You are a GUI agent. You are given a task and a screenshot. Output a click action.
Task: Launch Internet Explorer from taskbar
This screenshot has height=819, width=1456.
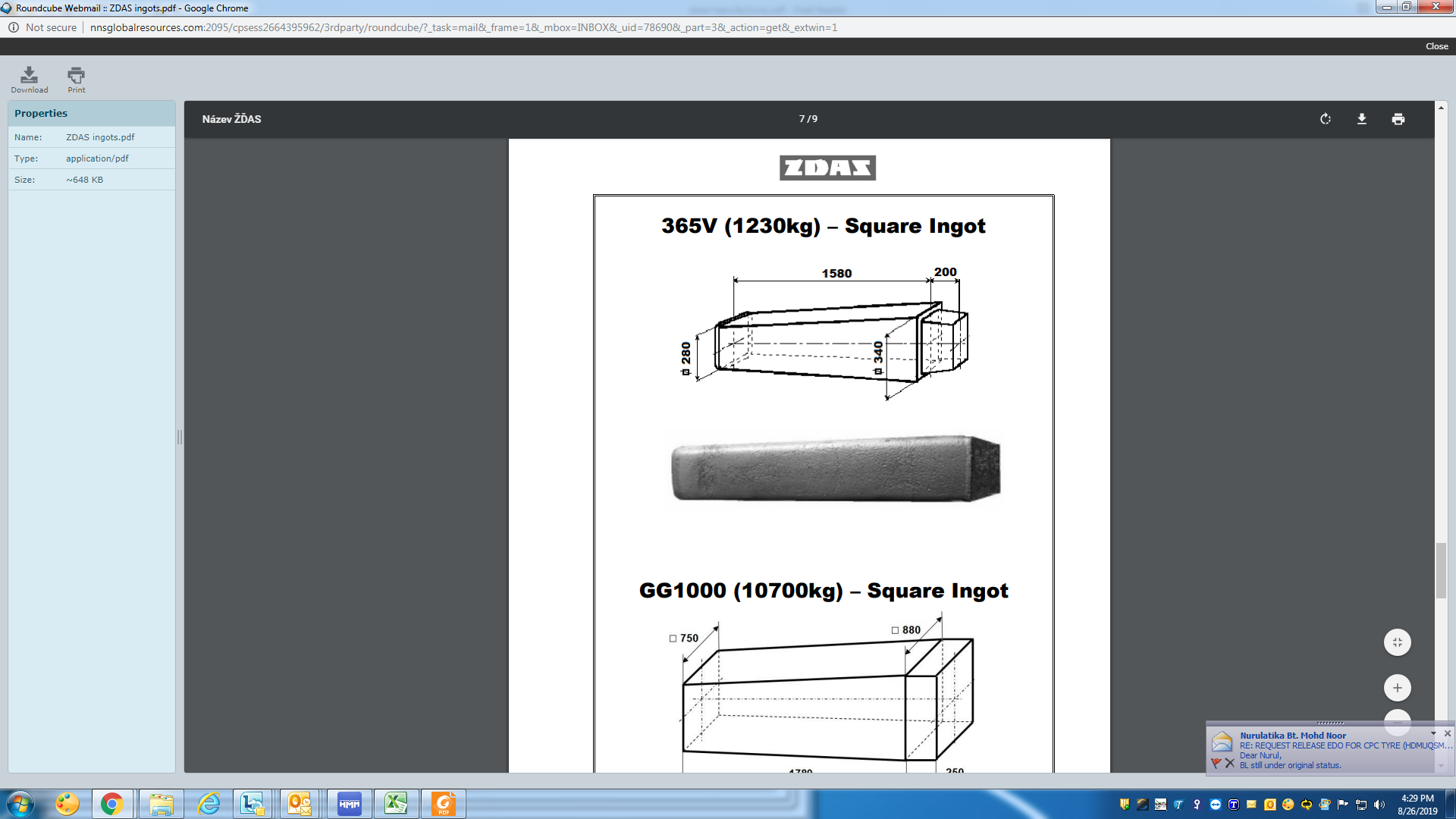tap(209, 804)
